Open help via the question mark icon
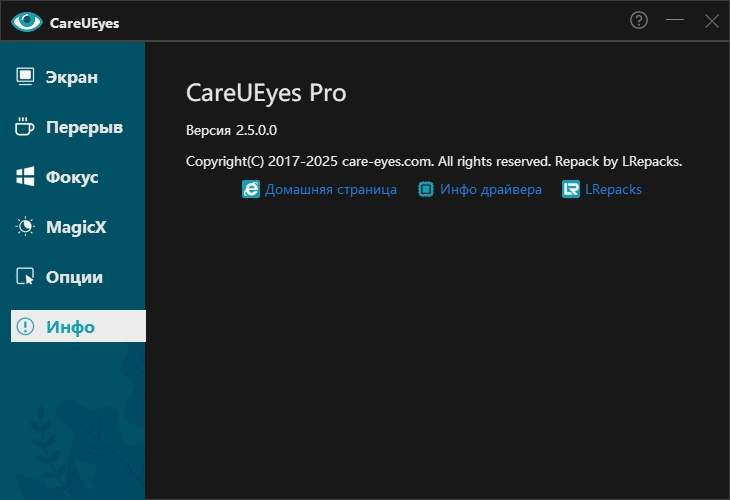This screenshot has width=730, height=500. click(639, 21)
